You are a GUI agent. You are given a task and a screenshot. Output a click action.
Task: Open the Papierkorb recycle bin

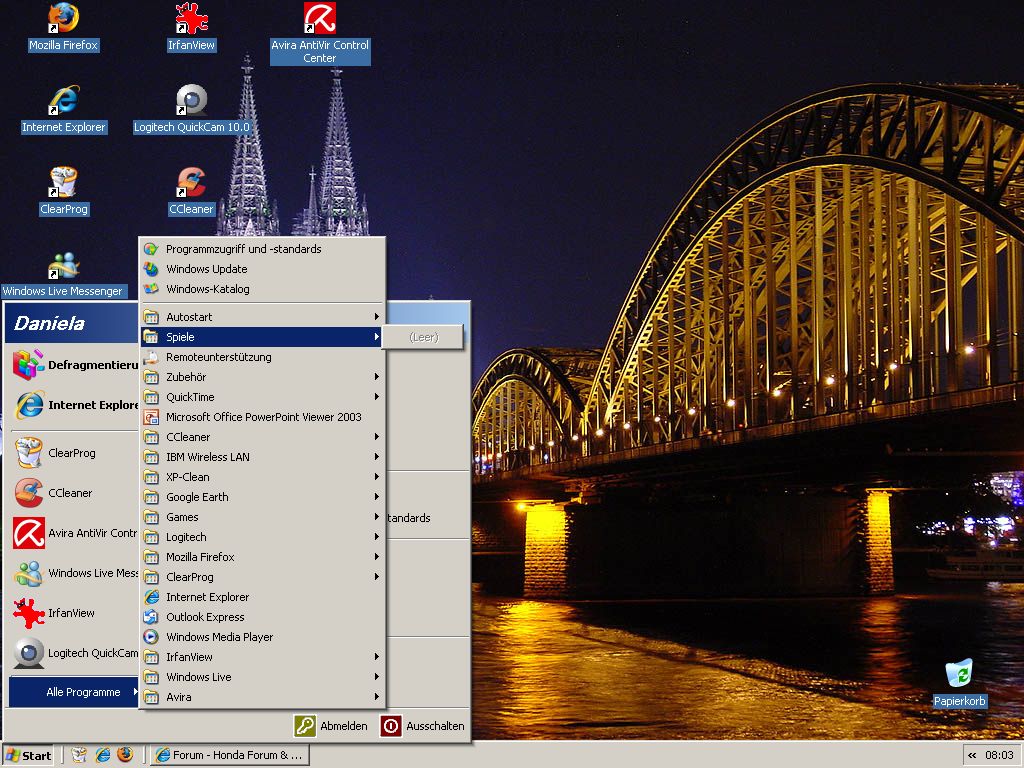tap(959, 674)
